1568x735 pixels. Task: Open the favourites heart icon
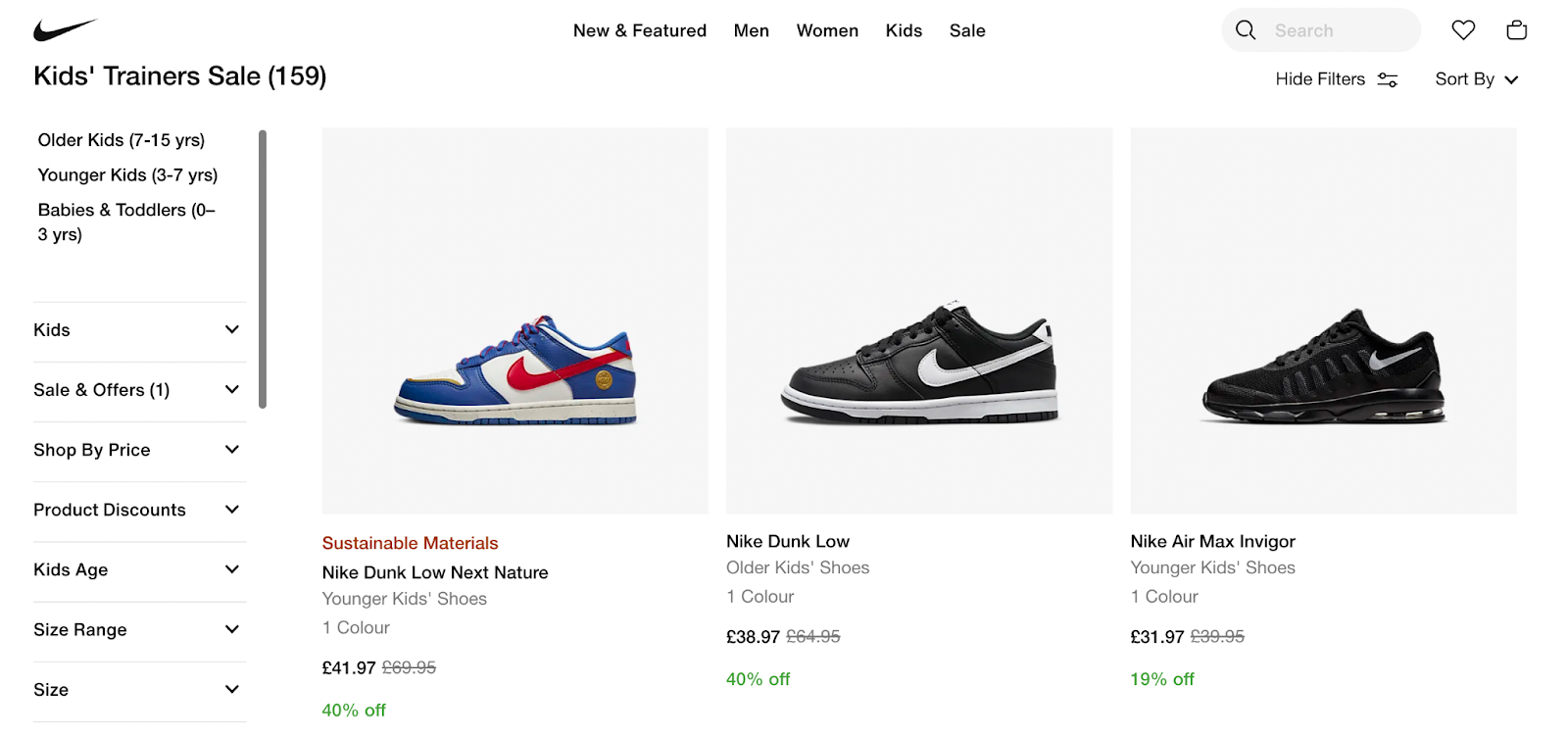point(1463,30)
